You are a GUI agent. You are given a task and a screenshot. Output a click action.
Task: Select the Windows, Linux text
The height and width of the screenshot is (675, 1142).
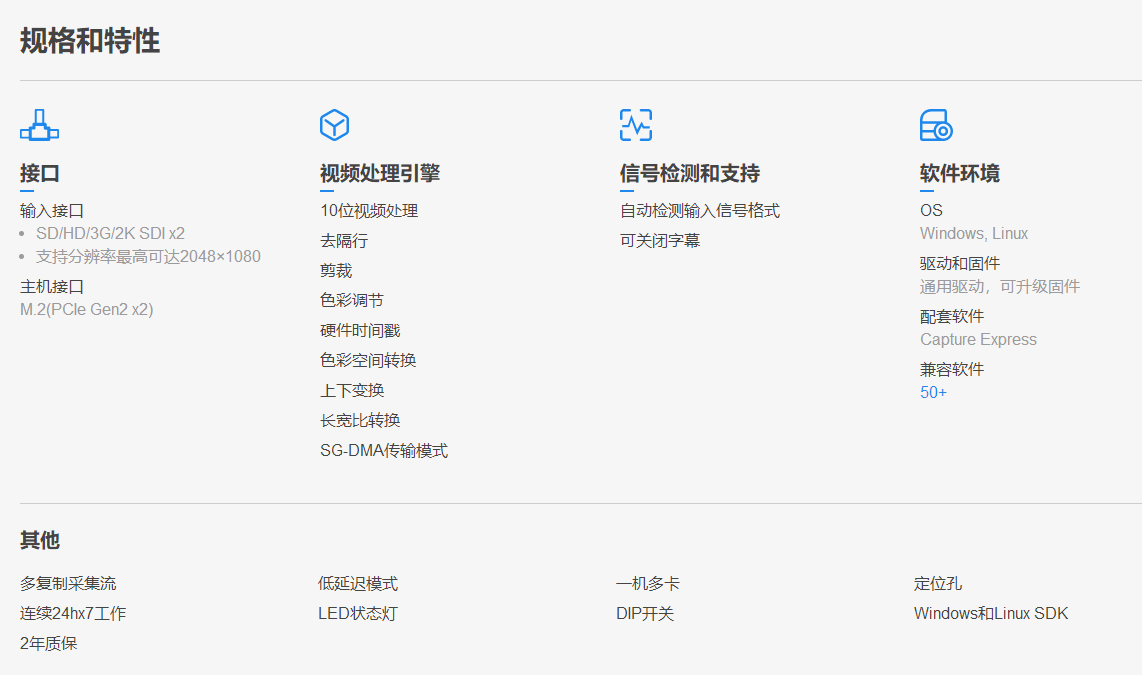tap(974, 234)
